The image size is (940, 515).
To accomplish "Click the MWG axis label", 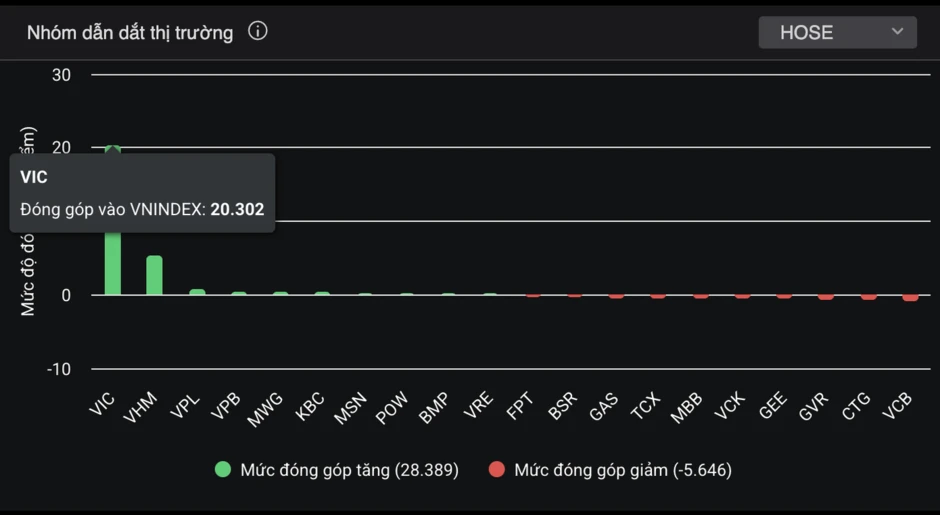I will click(265, 409).
